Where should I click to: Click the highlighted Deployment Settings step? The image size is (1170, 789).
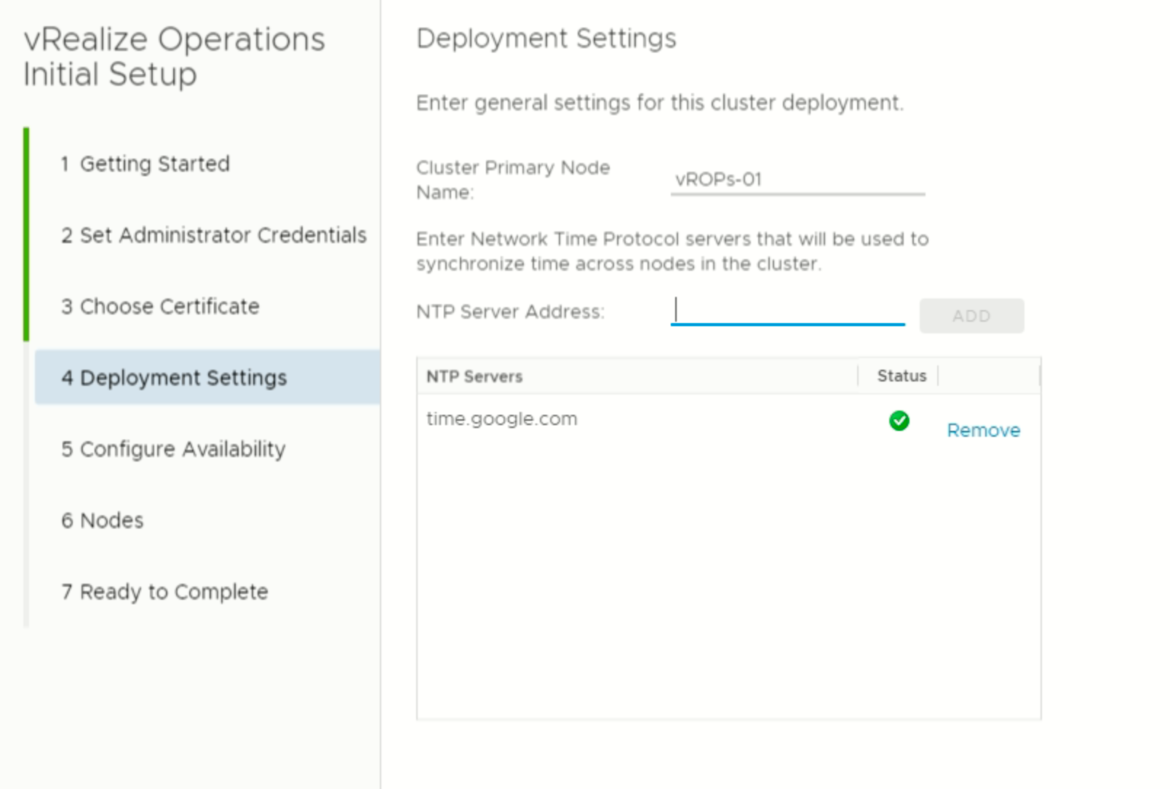click(x=177, y=377)
